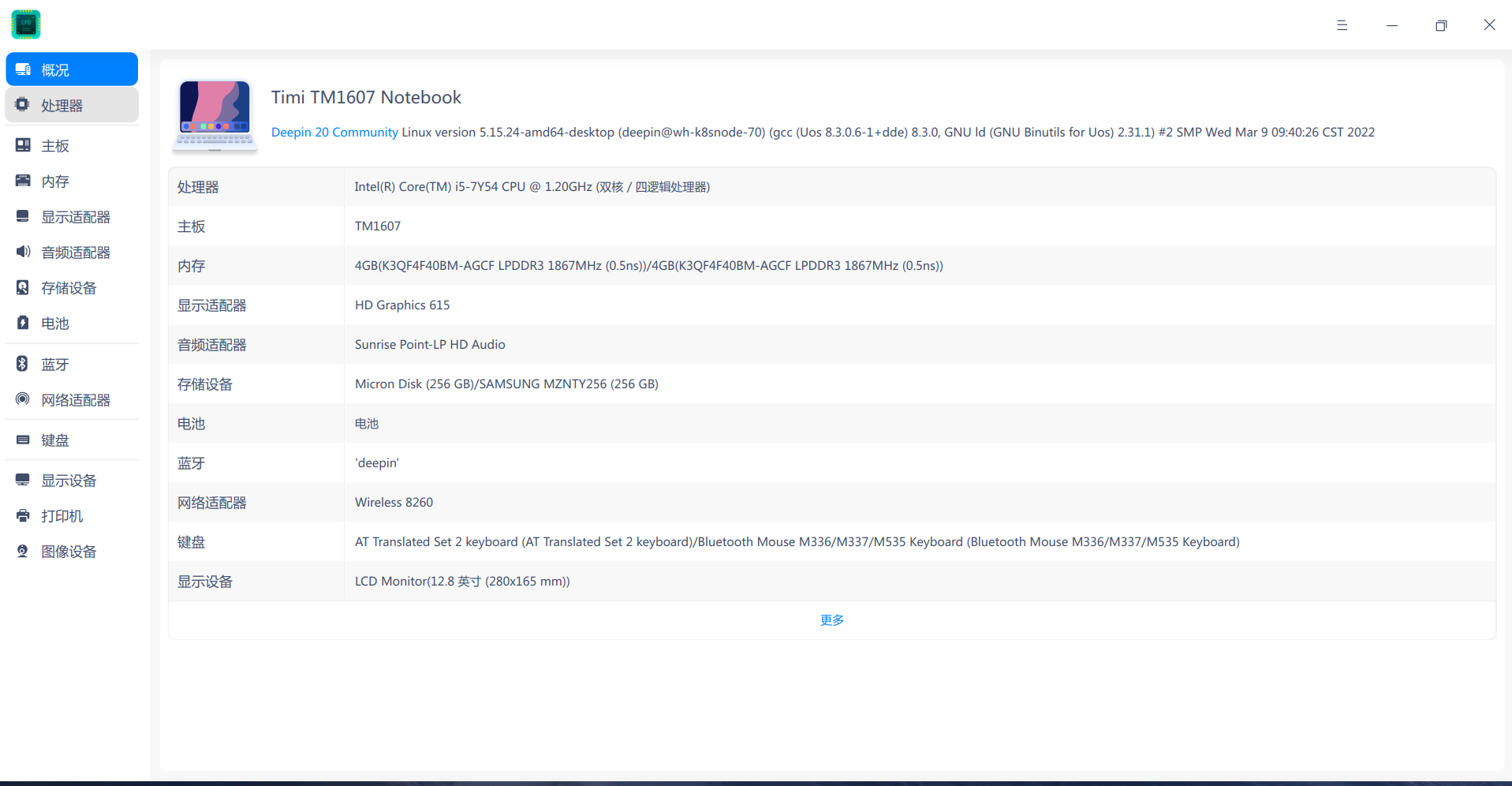The width and height of the screenshot is (1512, 786).
Task: Go to the 主板 section
Action: point(72,145)
